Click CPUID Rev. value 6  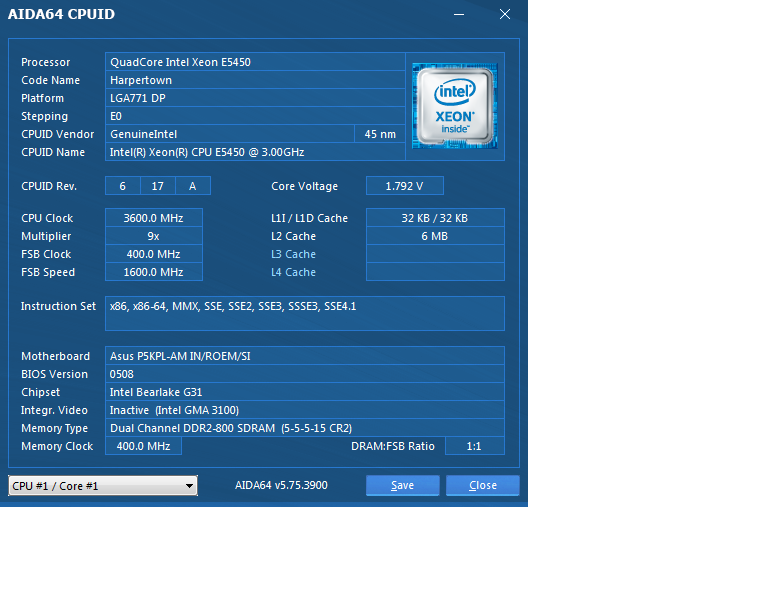coord(122,186)
